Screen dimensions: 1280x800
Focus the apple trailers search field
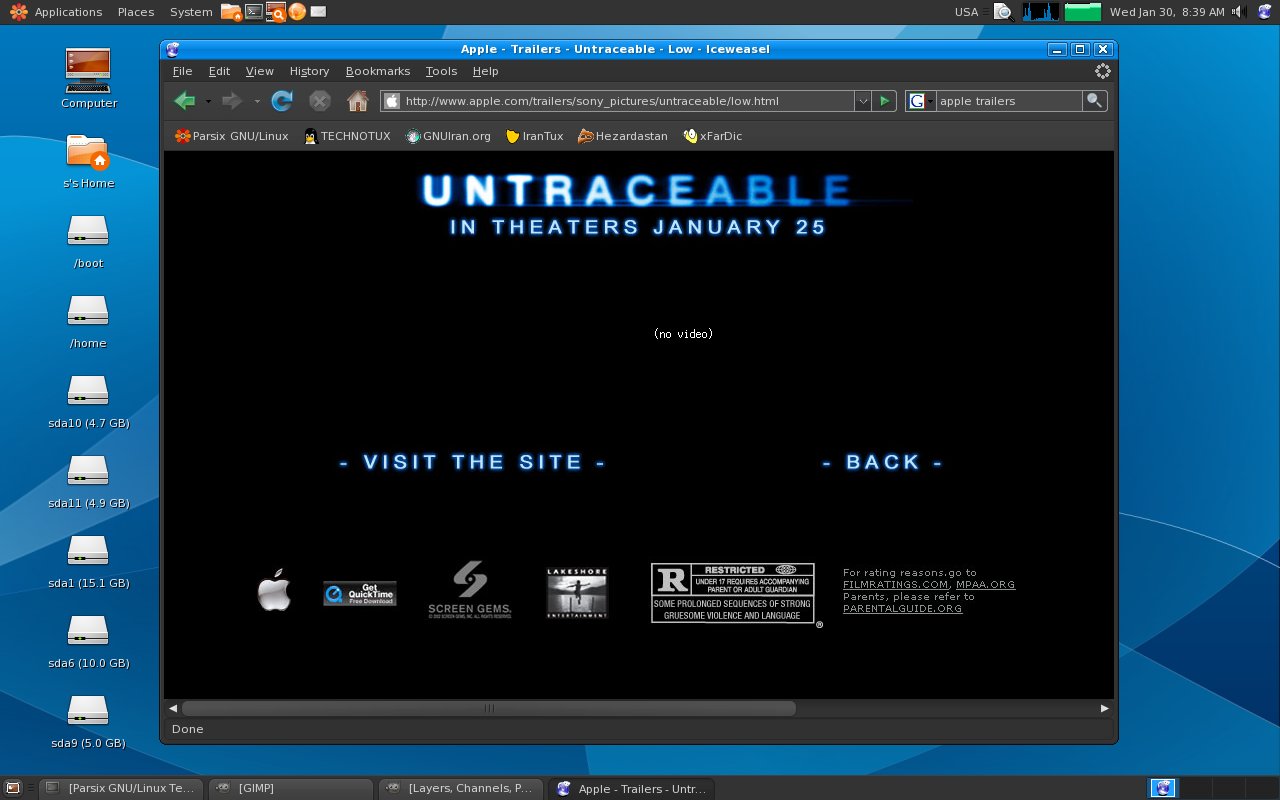pos(1009,101)
